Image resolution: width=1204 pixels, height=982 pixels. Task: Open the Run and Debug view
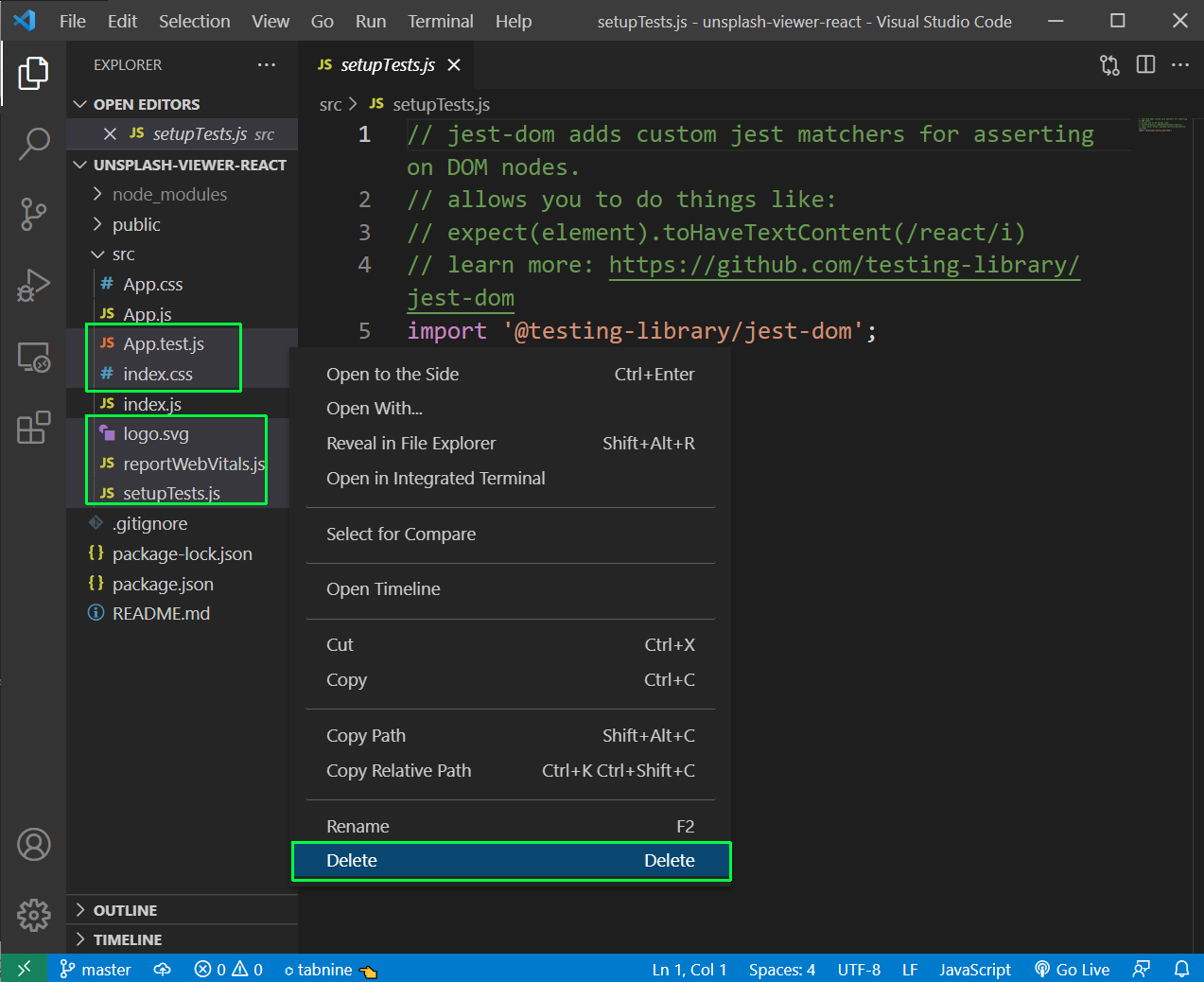(x=34, y=285)
